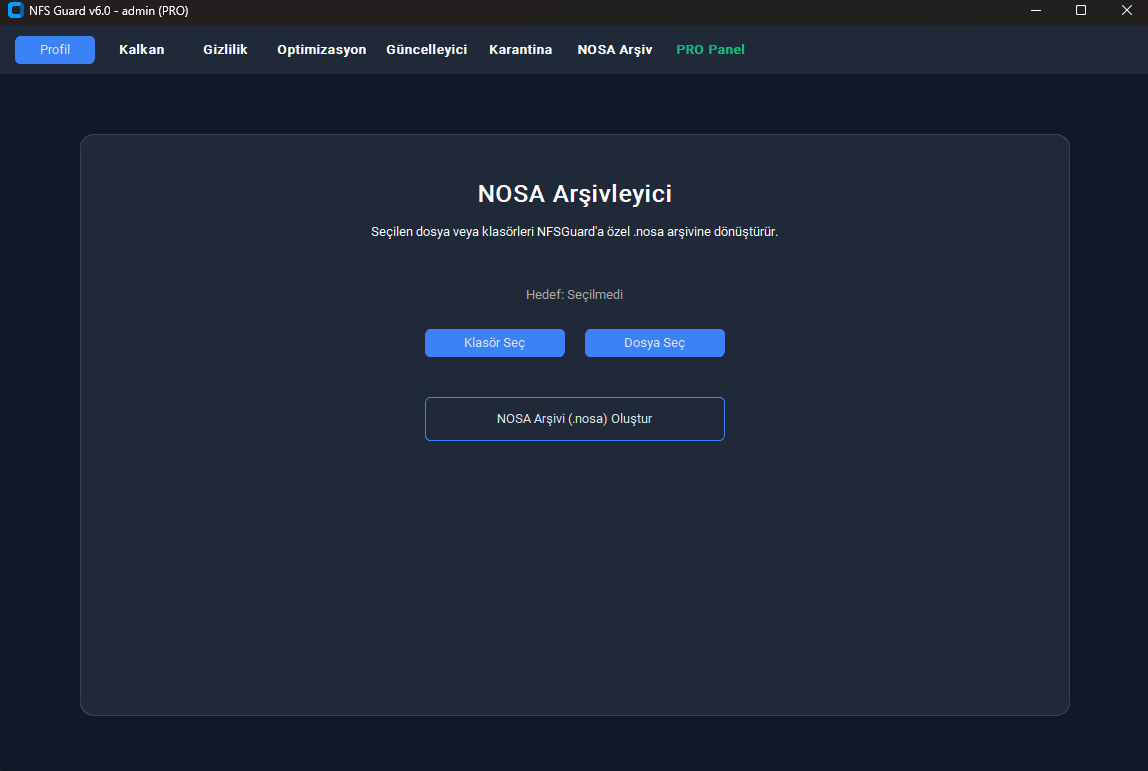Click the NFS Guard app icon
Viewport: 1148px width, 771px height.
[x=15, y=11]
